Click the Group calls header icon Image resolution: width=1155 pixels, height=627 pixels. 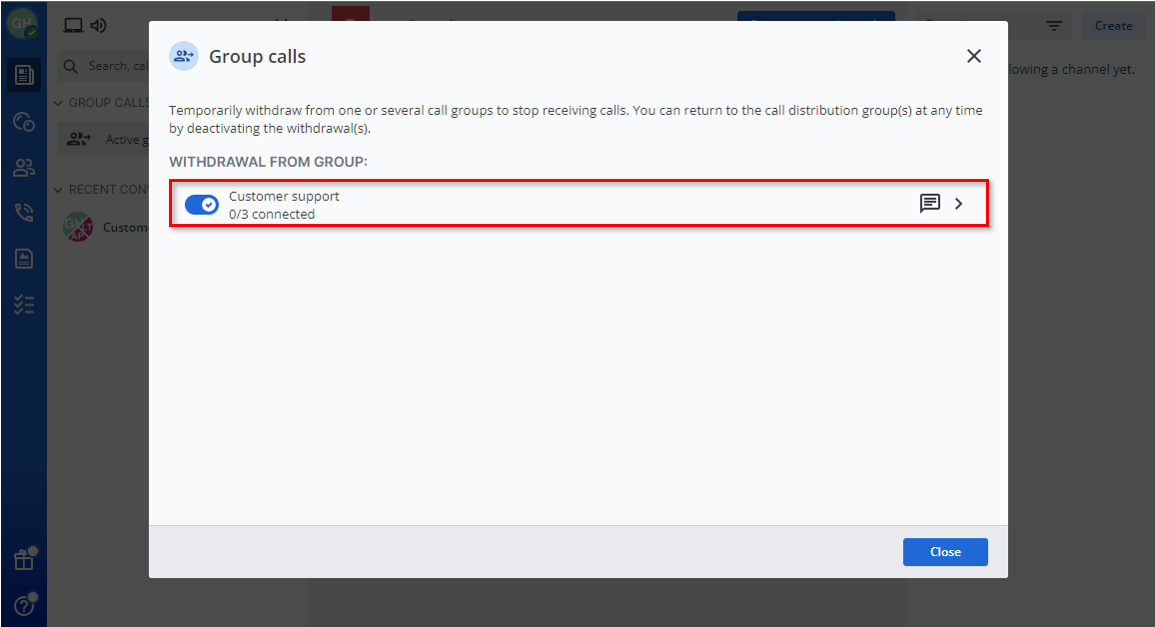[x=183, y=56]
